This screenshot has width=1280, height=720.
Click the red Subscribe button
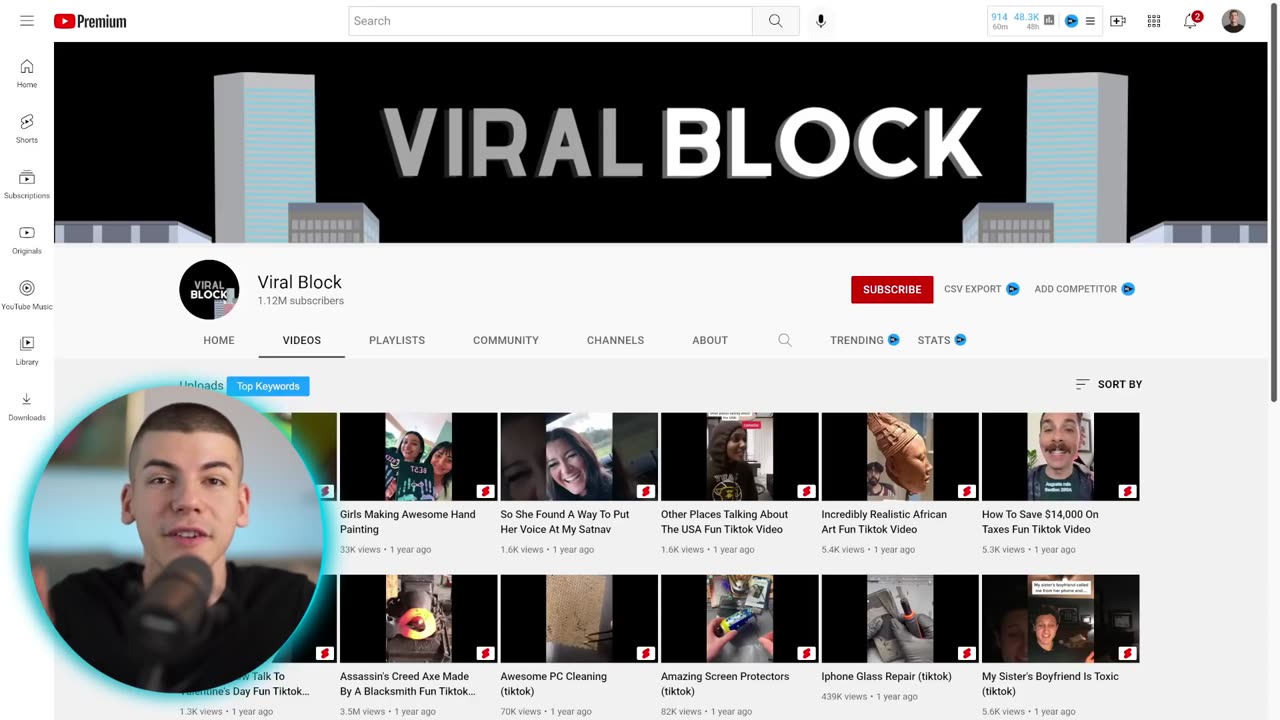pos(892,290)
